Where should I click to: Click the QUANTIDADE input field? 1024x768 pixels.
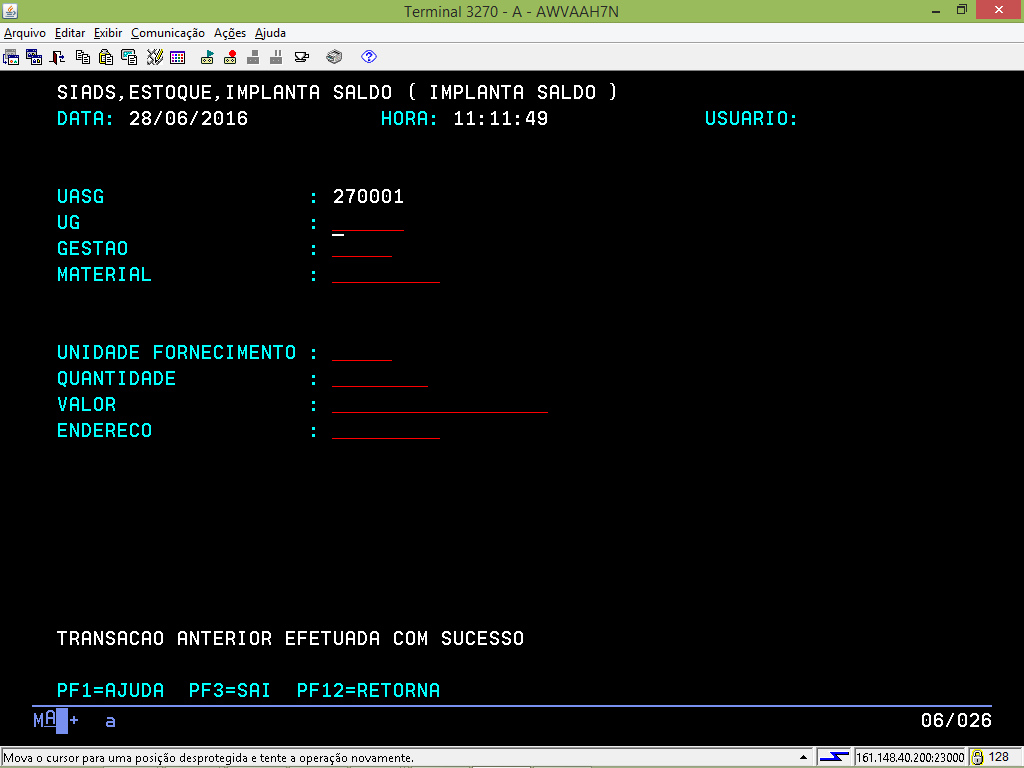coord(380,379)
